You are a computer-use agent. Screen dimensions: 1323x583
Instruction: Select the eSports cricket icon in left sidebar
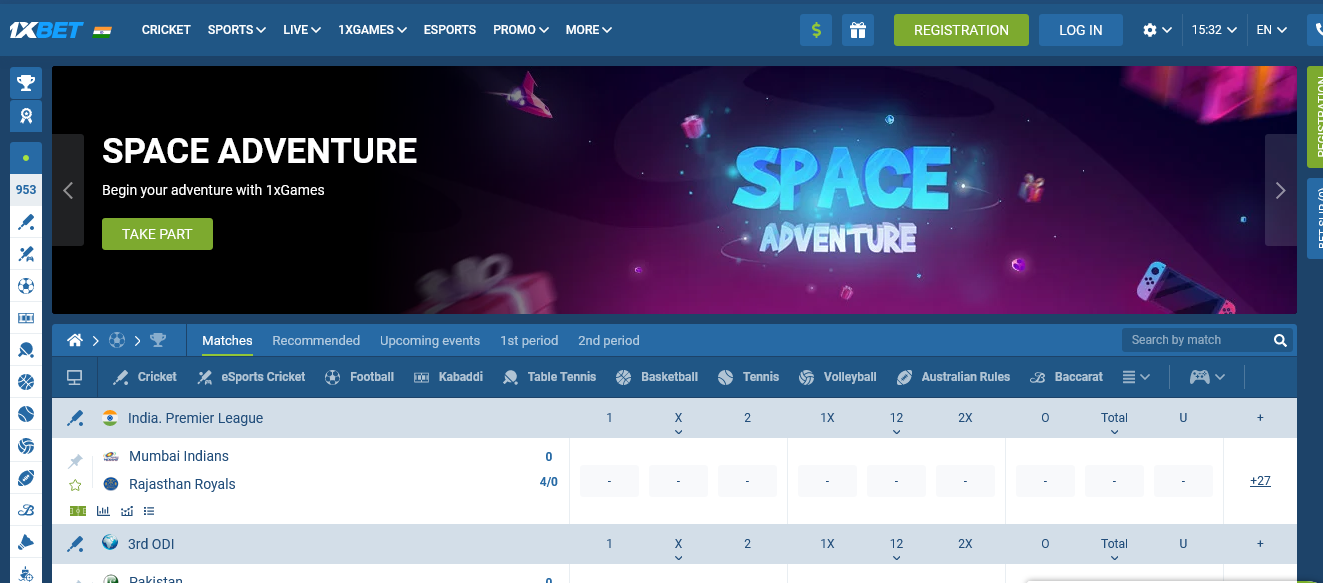[26, 254]
